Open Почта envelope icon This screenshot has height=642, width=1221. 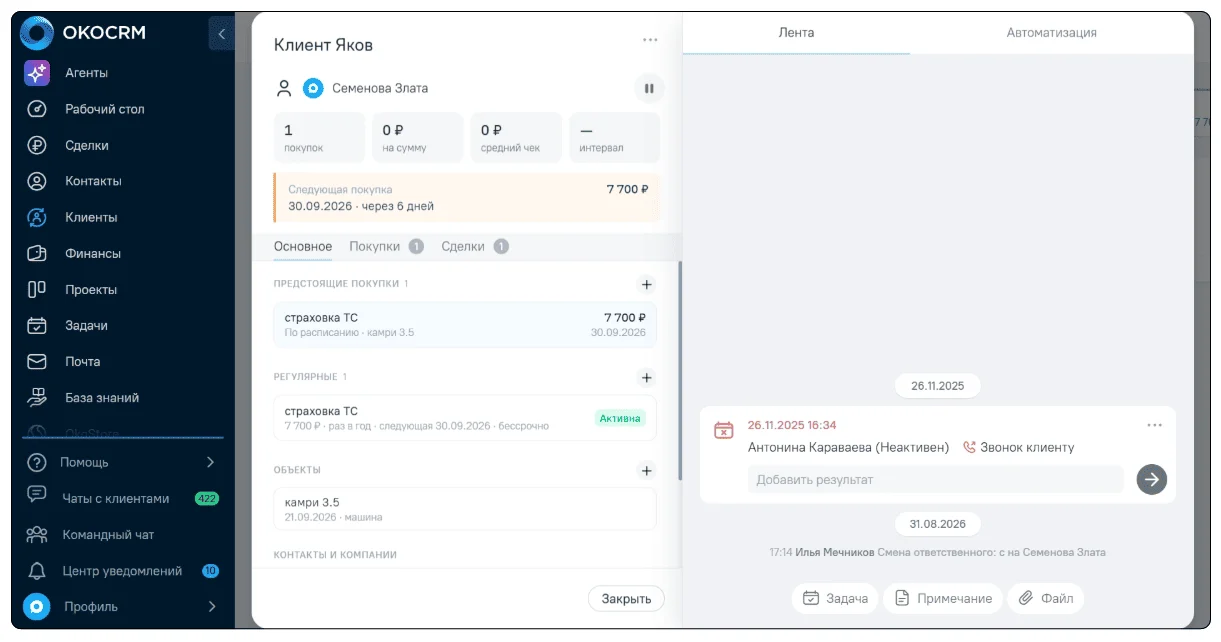pyautogui.click(x=37, y=361)
